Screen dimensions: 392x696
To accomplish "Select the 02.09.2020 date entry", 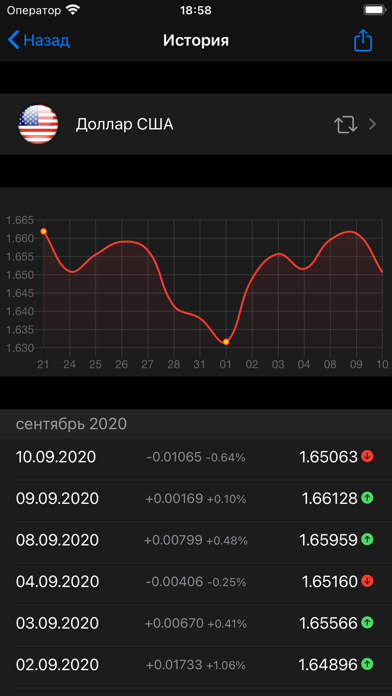I will 57,665.
